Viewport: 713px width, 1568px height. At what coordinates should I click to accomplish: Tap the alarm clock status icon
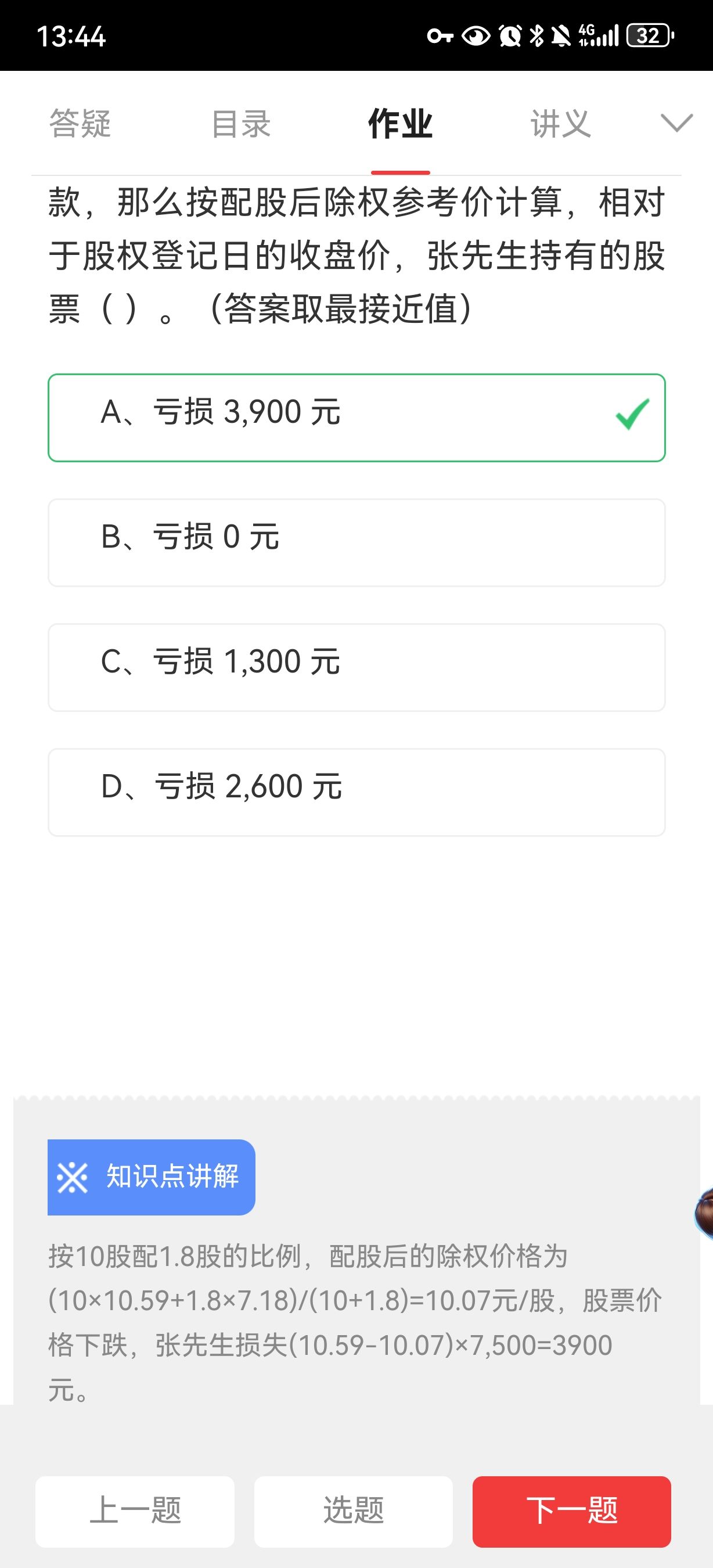[x=510, y=36]
